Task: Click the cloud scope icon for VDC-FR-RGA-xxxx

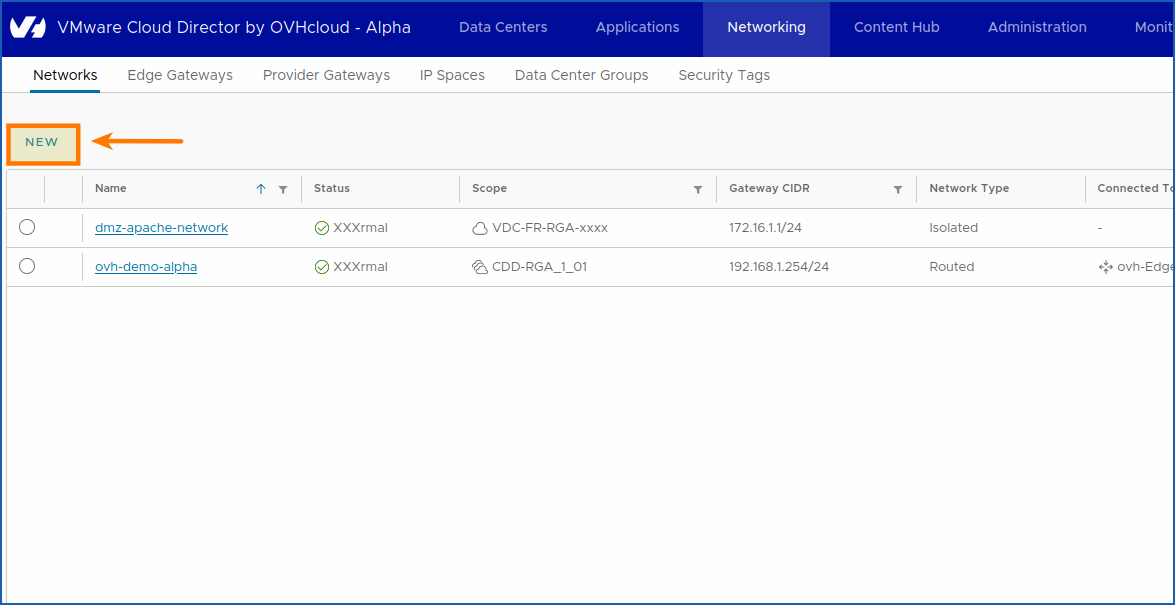Action: click(481, 227)
